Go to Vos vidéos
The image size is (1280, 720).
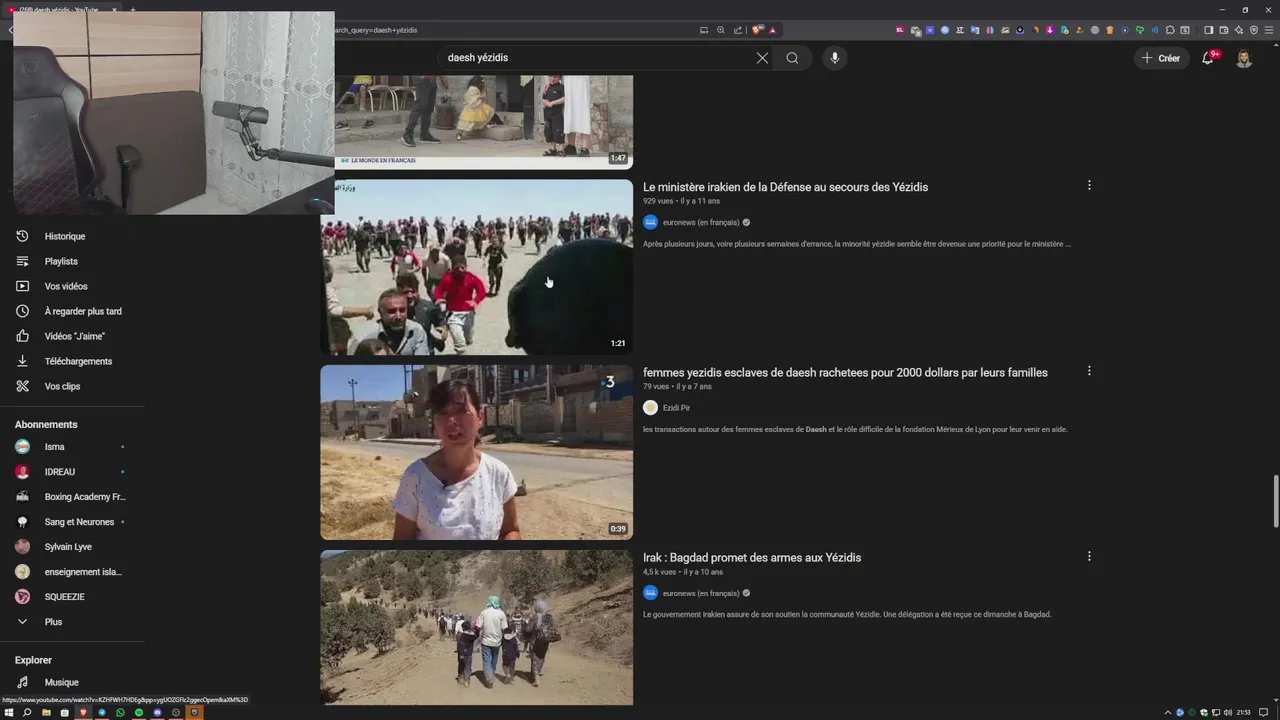click(66, 286)
